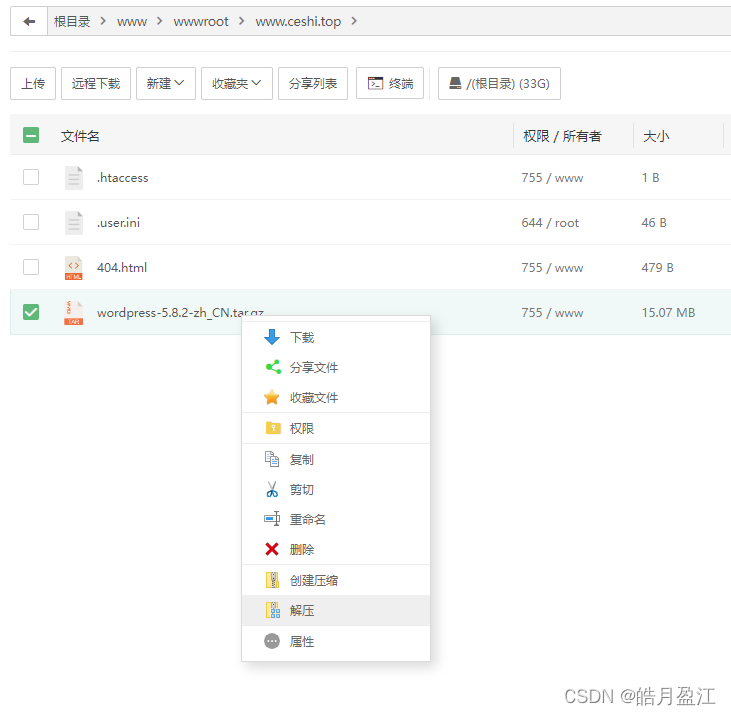This screenshot has width=731, height=715.
Task: Click the permission folder icon in menu
Action: click(273, 428)
